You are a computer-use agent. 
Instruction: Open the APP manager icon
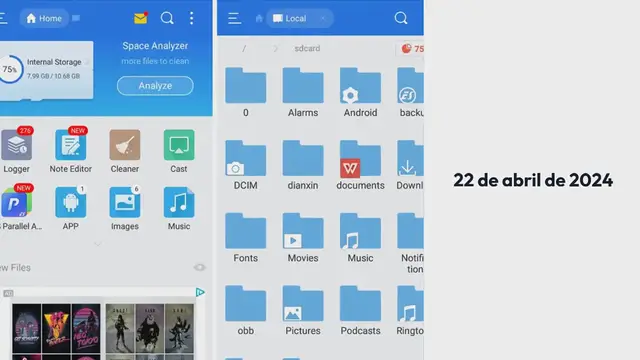click(71, 203)
